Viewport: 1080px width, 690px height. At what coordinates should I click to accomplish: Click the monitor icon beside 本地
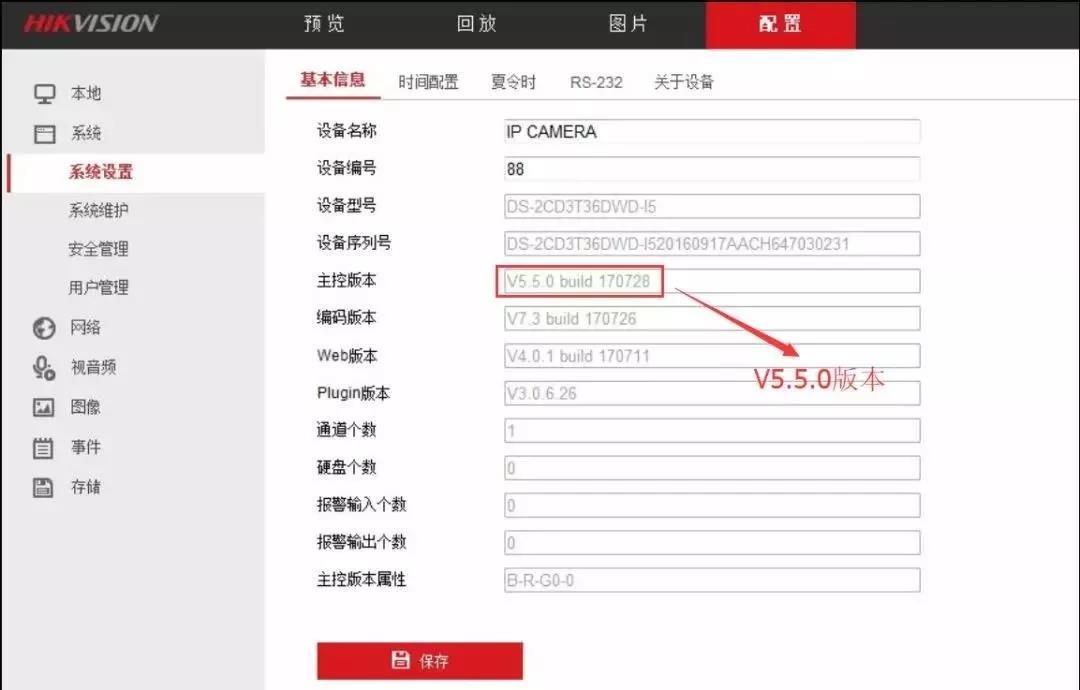(44, 94)
